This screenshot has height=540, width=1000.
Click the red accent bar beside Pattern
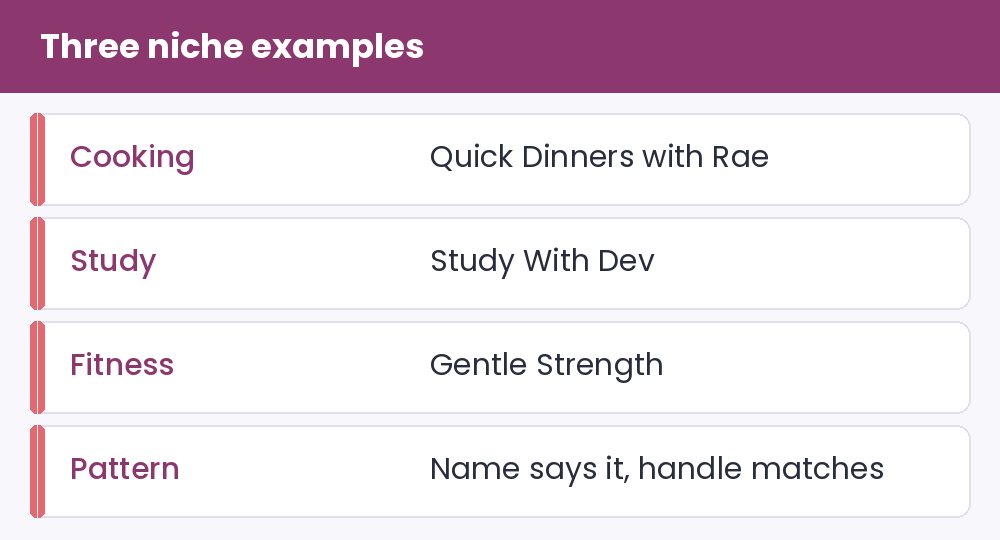pyautogui.click(x=37, y=471)
